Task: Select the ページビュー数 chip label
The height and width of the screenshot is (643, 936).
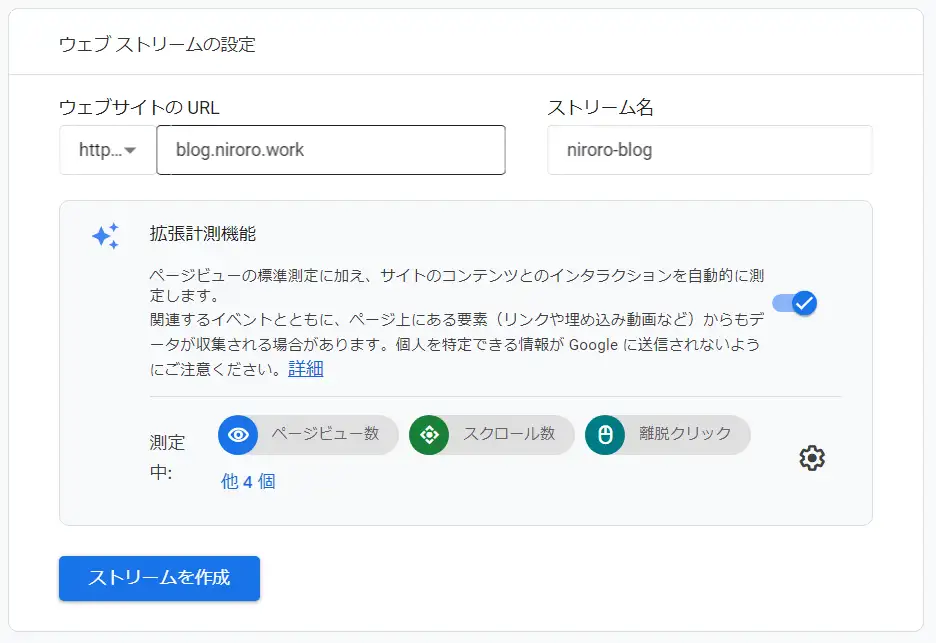Action: tap(325, 434)
